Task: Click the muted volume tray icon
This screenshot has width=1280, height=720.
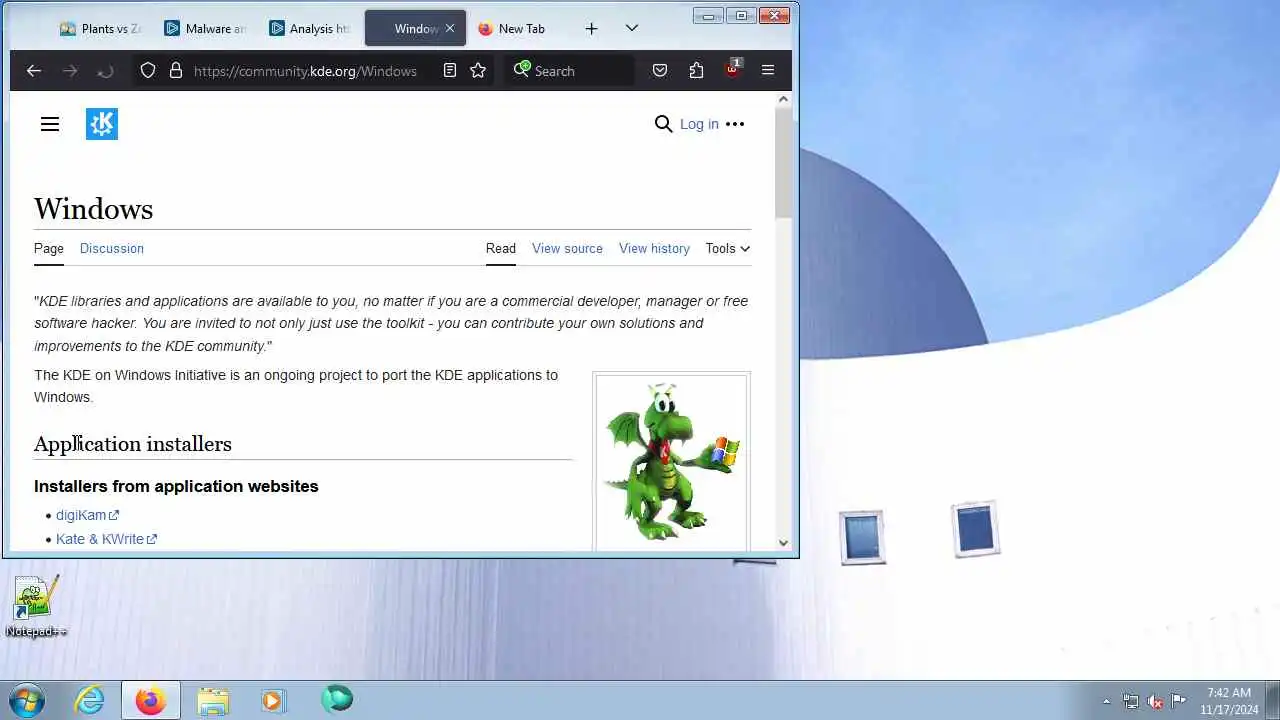Action: coord(1155,701)
